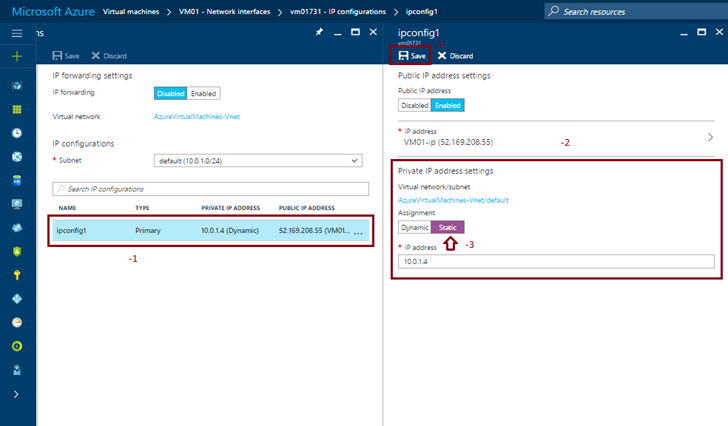Open the hamburger menu in the sidebar

17,33
